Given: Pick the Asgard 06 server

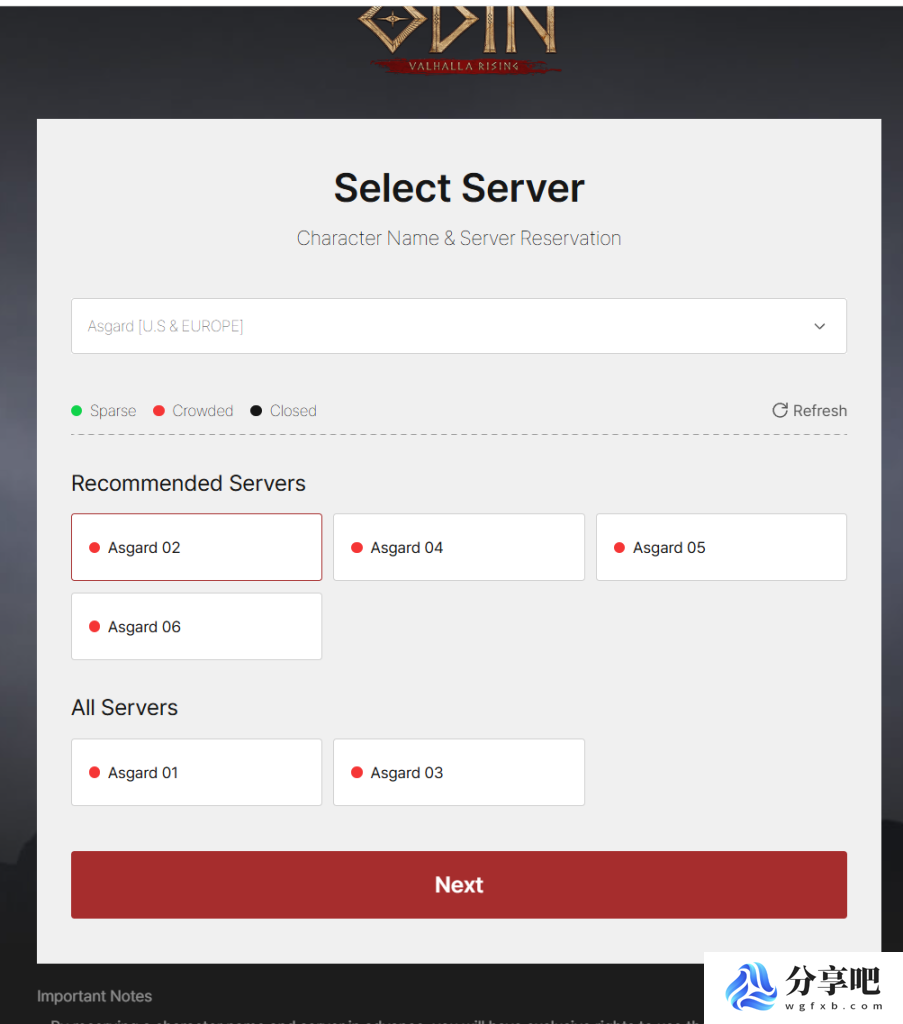Looking at the screenshot, I should click(197, 626).
